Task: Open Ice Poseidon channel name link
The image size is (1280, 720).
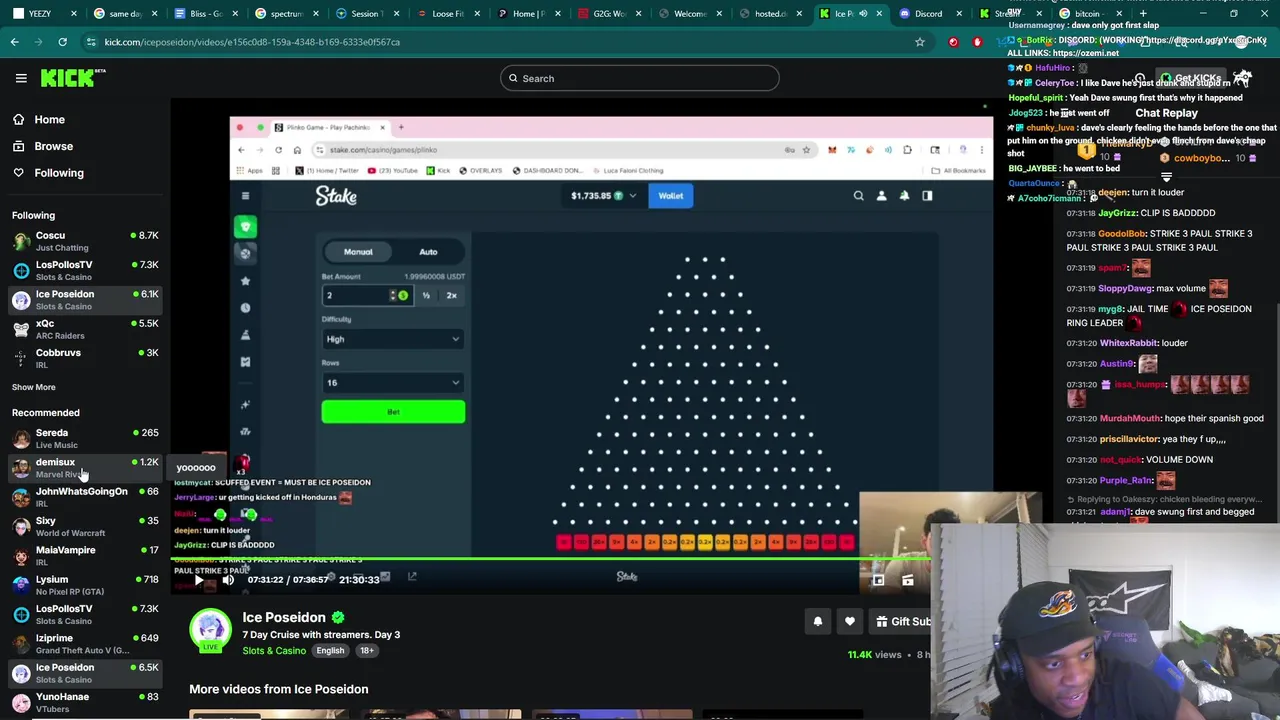Action: coord(284,617)
